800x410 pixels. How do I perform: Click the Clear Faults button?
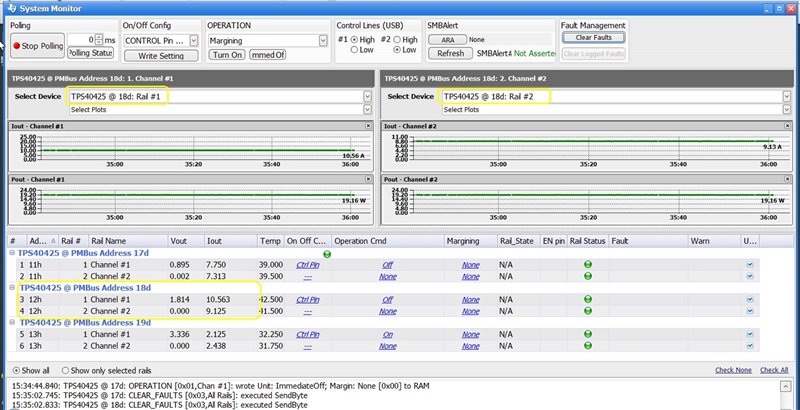click(x=593, y=37)
